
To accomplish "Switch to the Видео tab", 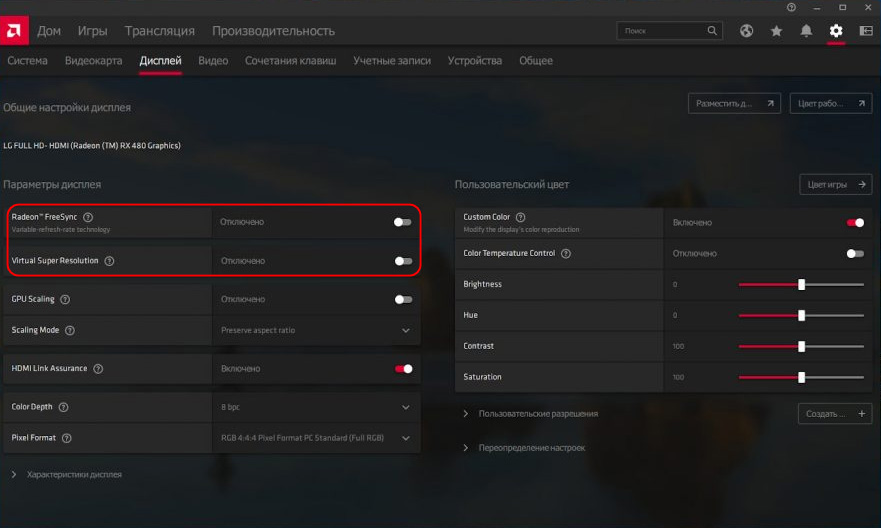I will (x=213, y=61).
